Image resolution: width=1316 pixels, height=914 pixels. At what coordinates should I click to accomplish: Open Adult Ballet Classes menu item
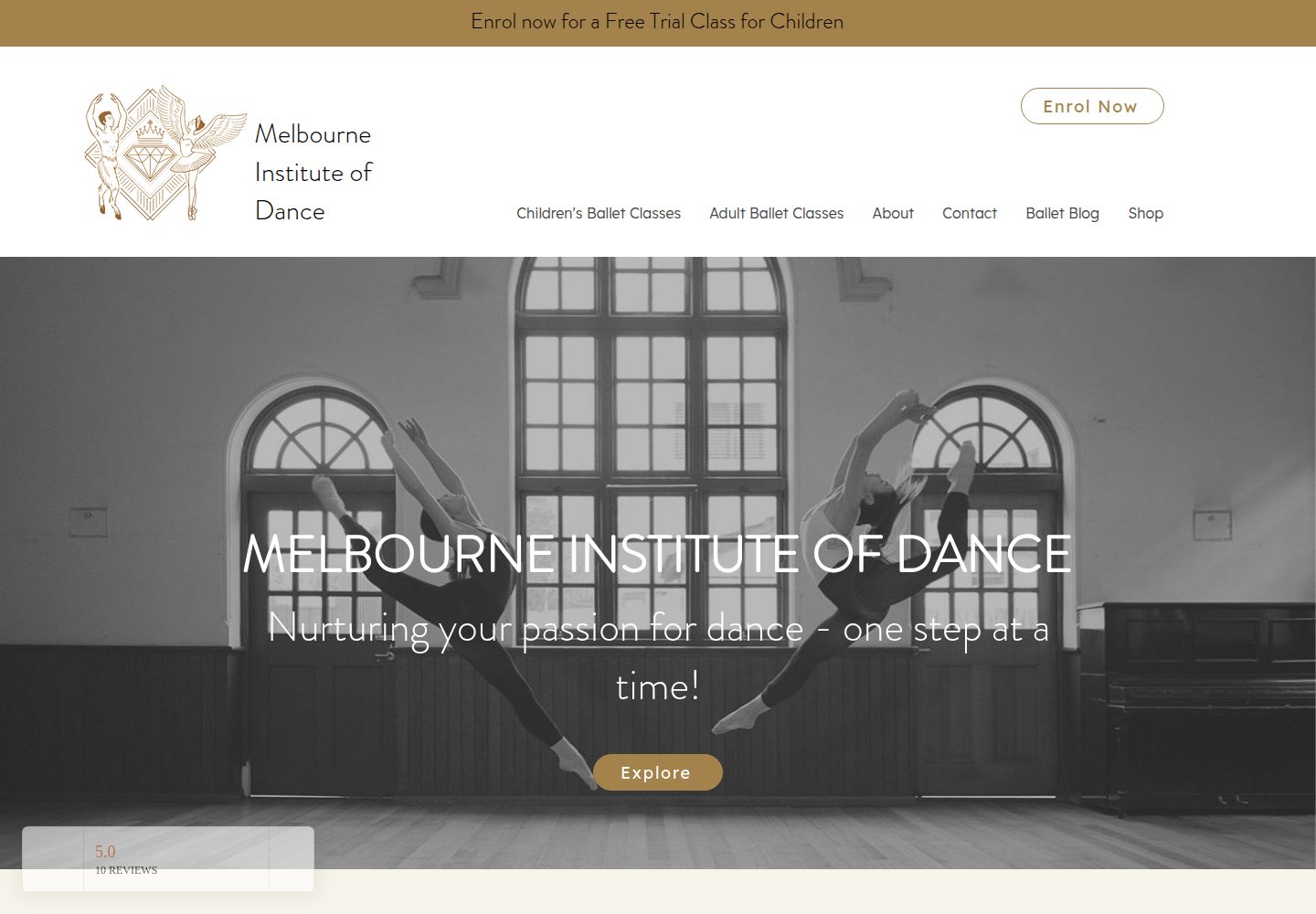pyautogui.click(x=777, y=213)
